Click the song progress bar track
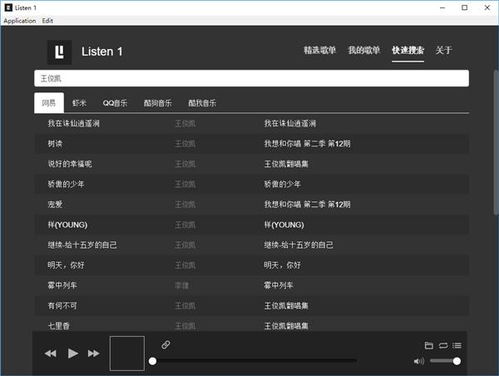The height and width of the screenshot is (376, 499). tap(255, 361)
